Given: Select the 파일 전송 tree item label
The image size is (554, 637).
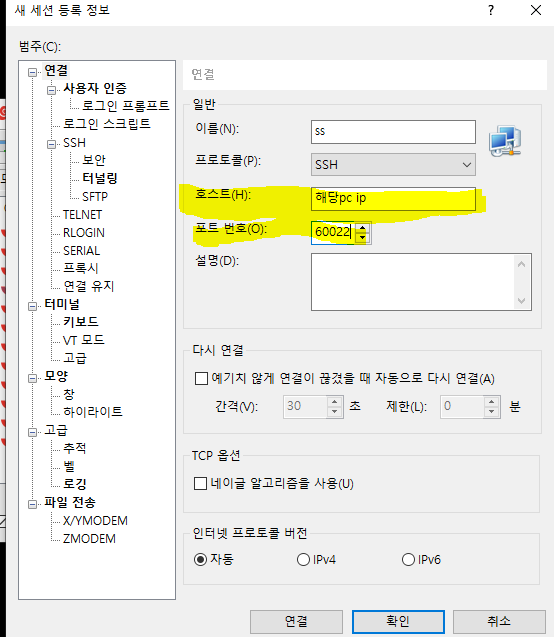Looking at the screenshot, I should pos(69,502).
